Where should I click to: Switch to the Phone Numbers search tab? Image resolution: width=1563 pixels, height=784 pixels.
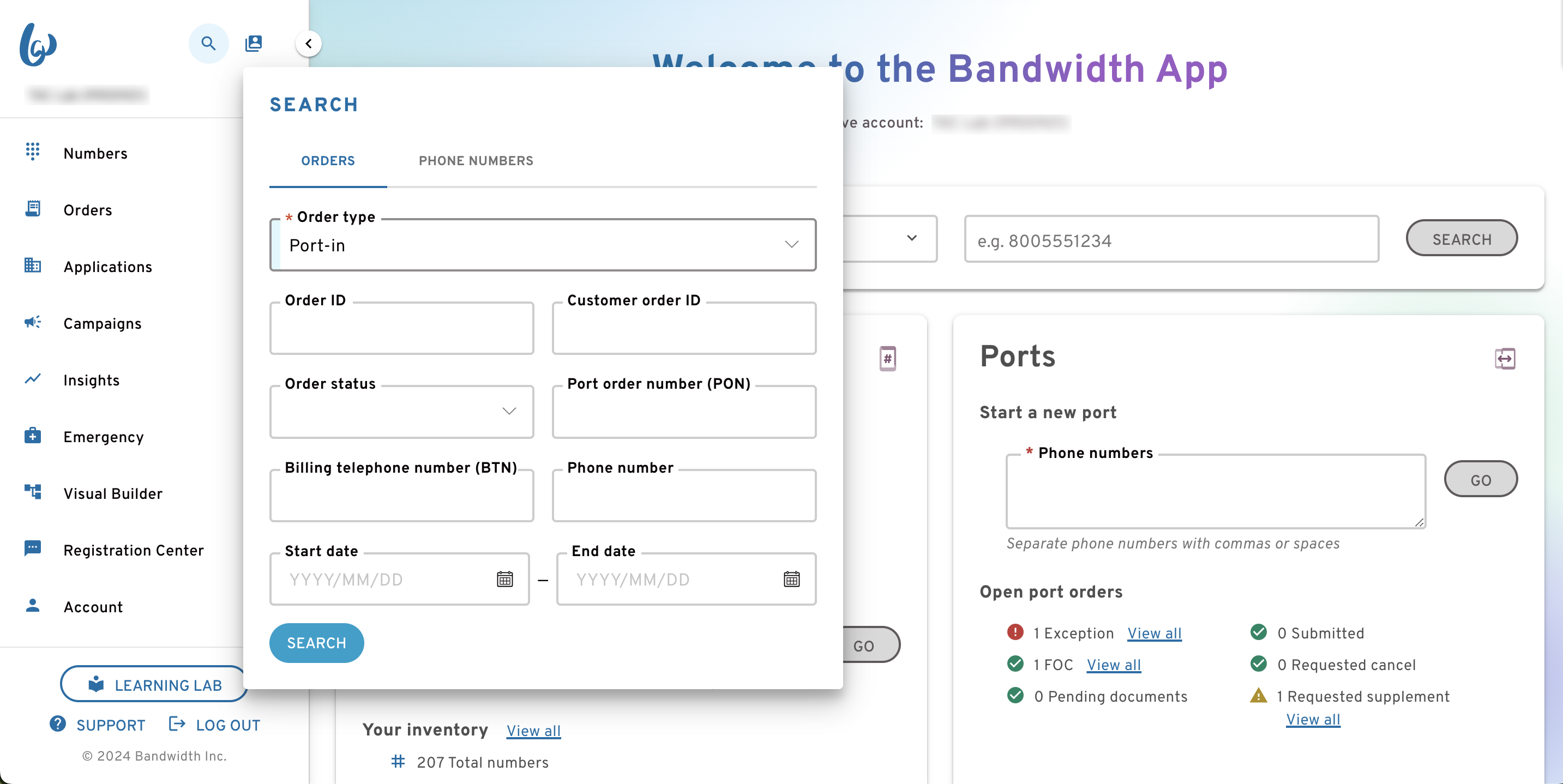tap(476, 161)
